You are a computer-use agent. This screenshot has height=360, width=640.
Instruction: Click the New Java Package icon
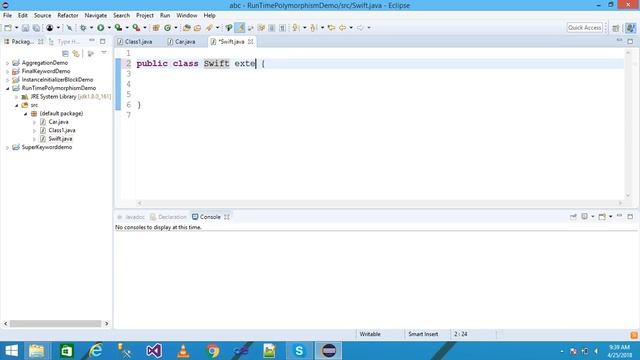click(156, 28)
